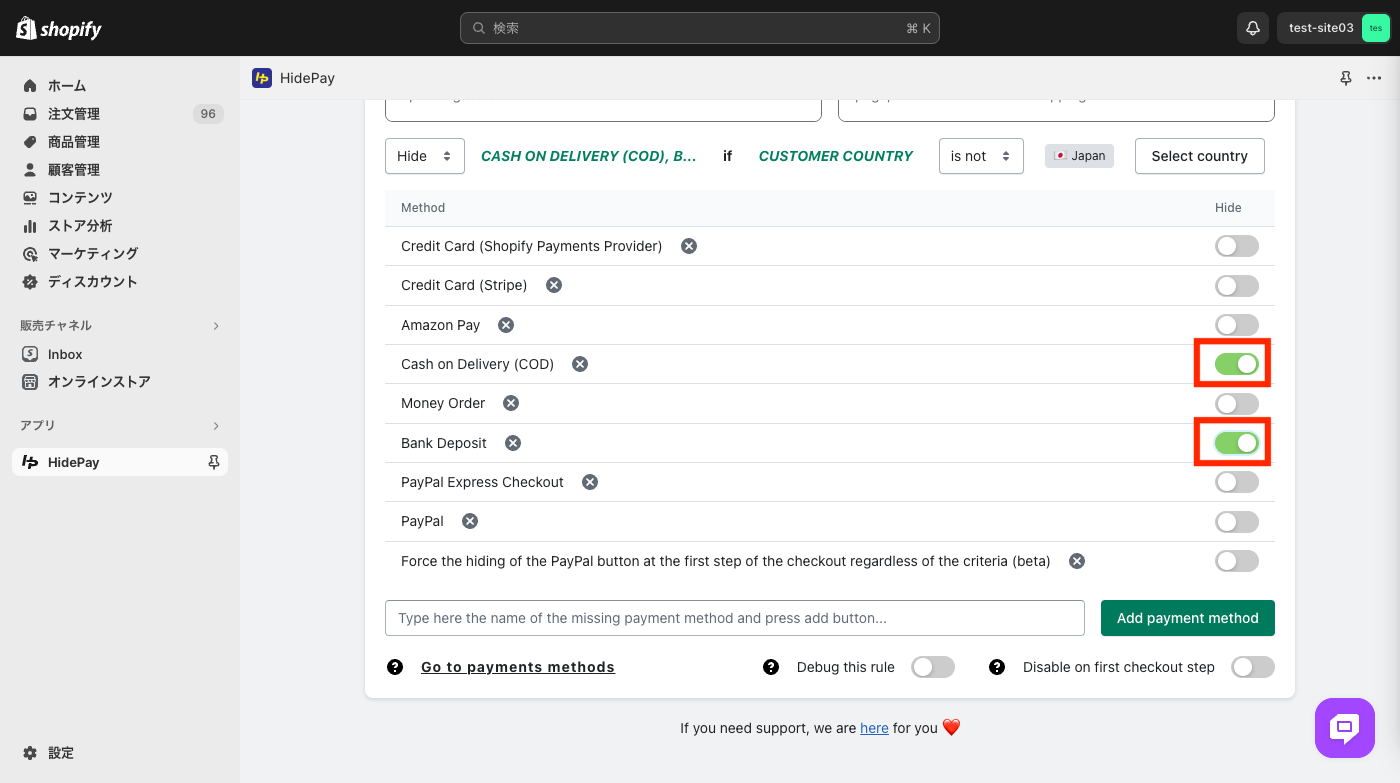Open the purple support chat widget
1400x783 pixels.
pyautogui.click(x=1345, y=727)
